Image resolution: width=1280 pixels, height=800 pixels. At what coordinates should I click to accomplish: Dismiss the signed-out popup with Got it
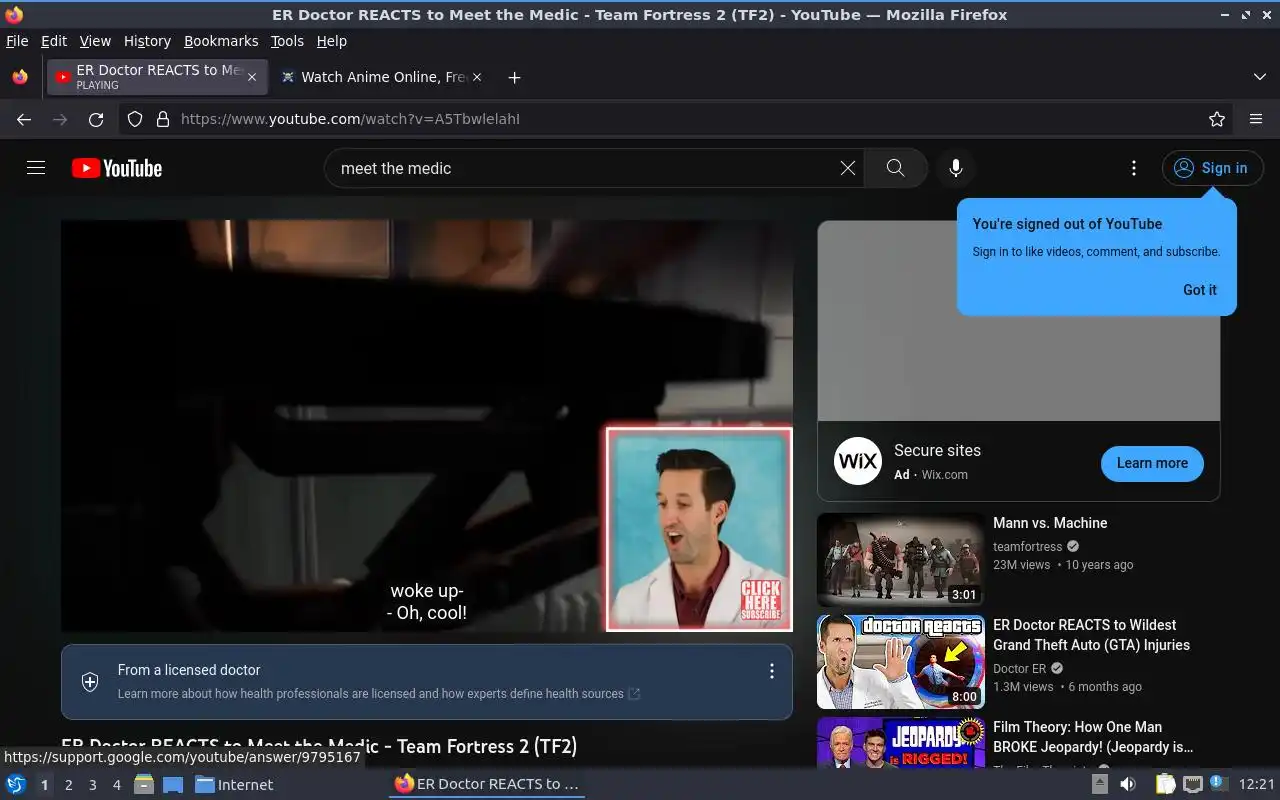1200,290
